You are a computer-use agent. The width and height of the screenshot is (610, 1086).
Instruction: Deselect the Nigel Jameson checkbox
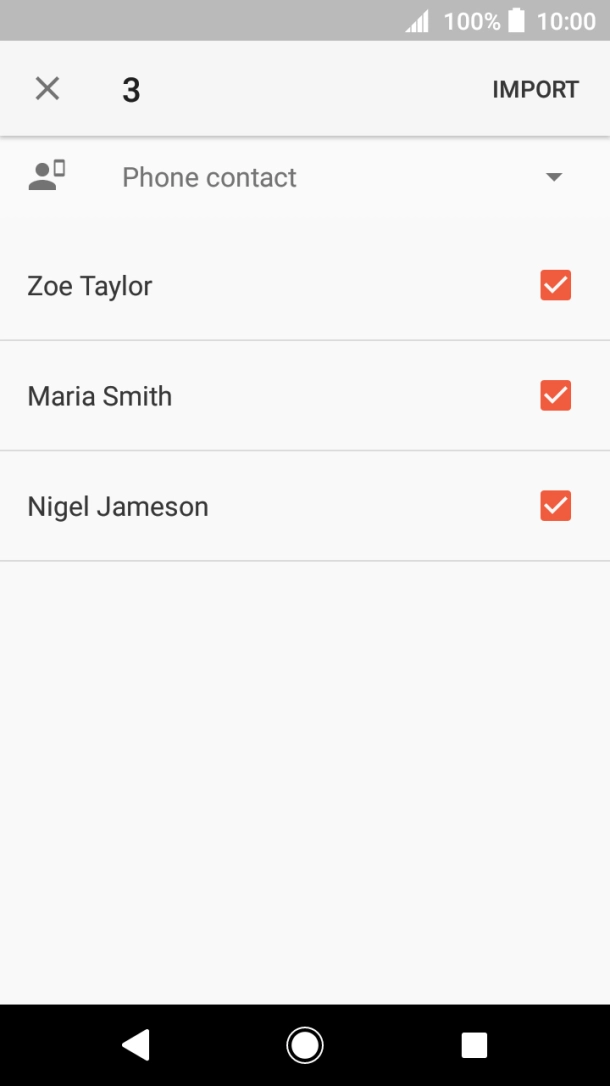(555, 506)
